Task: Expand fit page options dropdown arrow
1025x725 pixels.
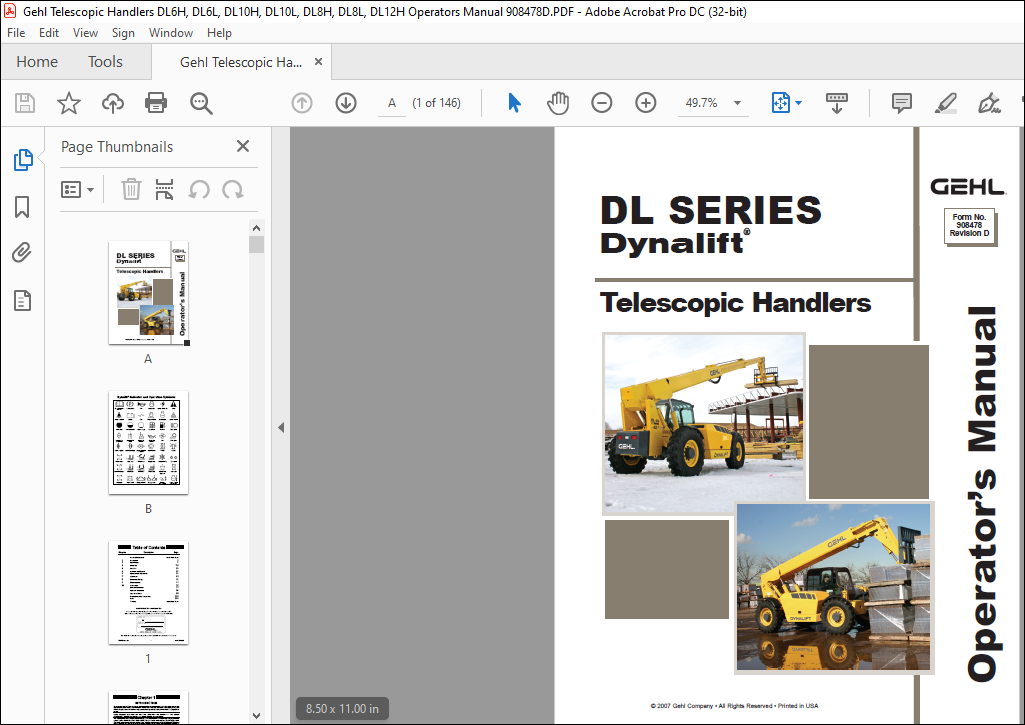Action: [x=798, y=103]
